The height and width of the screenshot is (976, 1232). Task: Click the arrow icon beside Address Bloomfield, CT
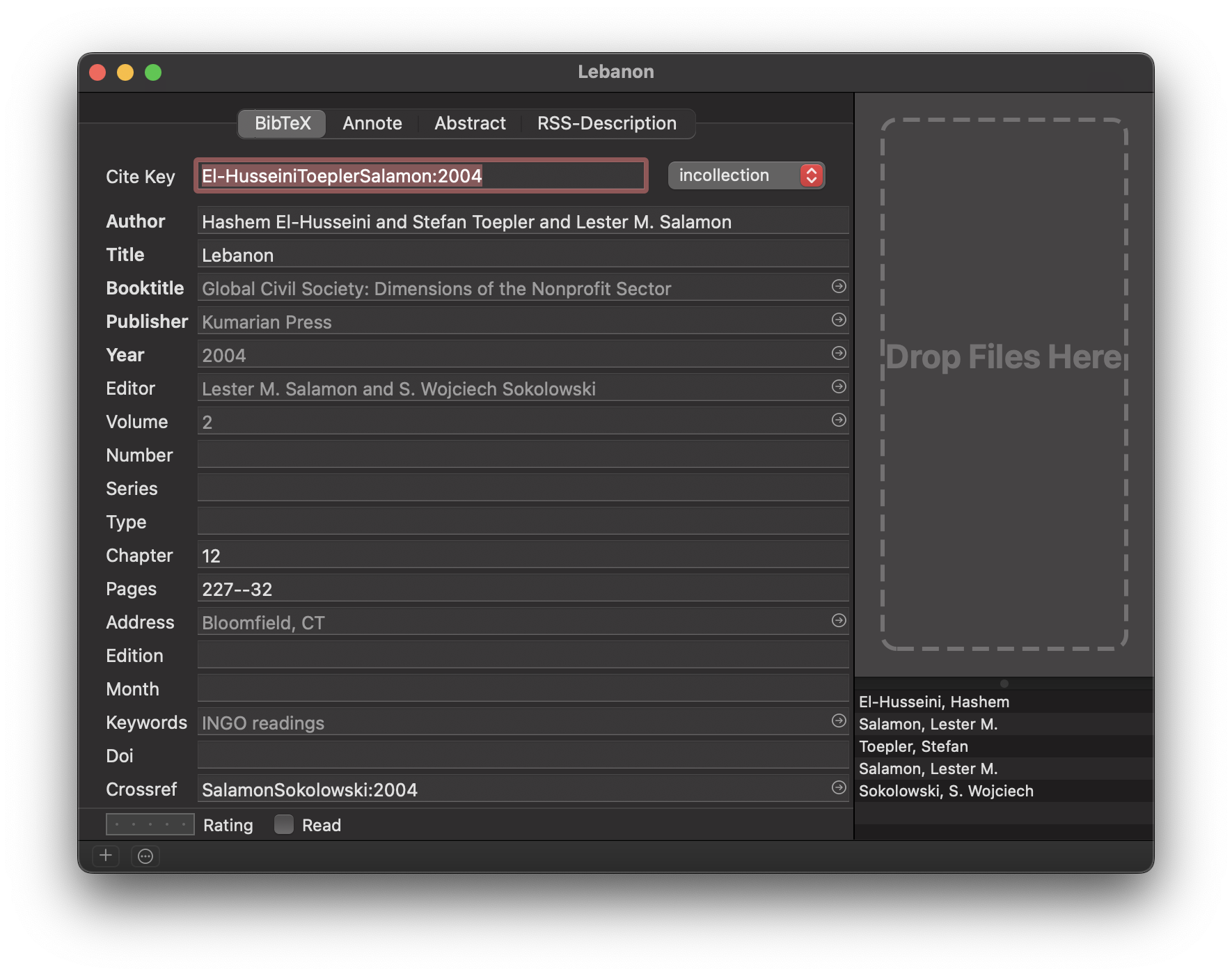[x=838, y=620]
